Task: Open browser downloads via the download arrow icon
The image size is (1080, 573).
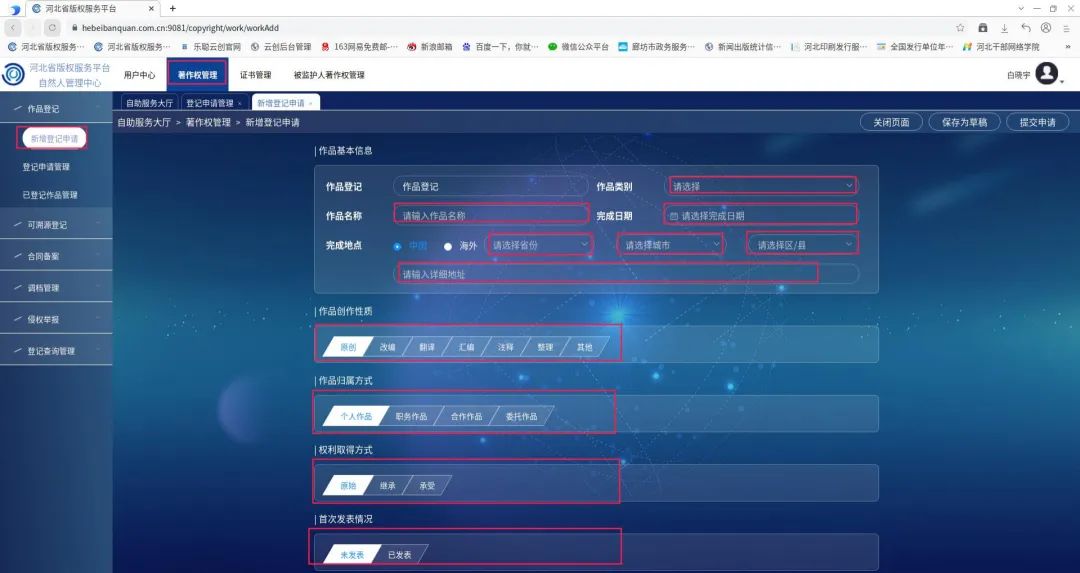Action: 1004,28
